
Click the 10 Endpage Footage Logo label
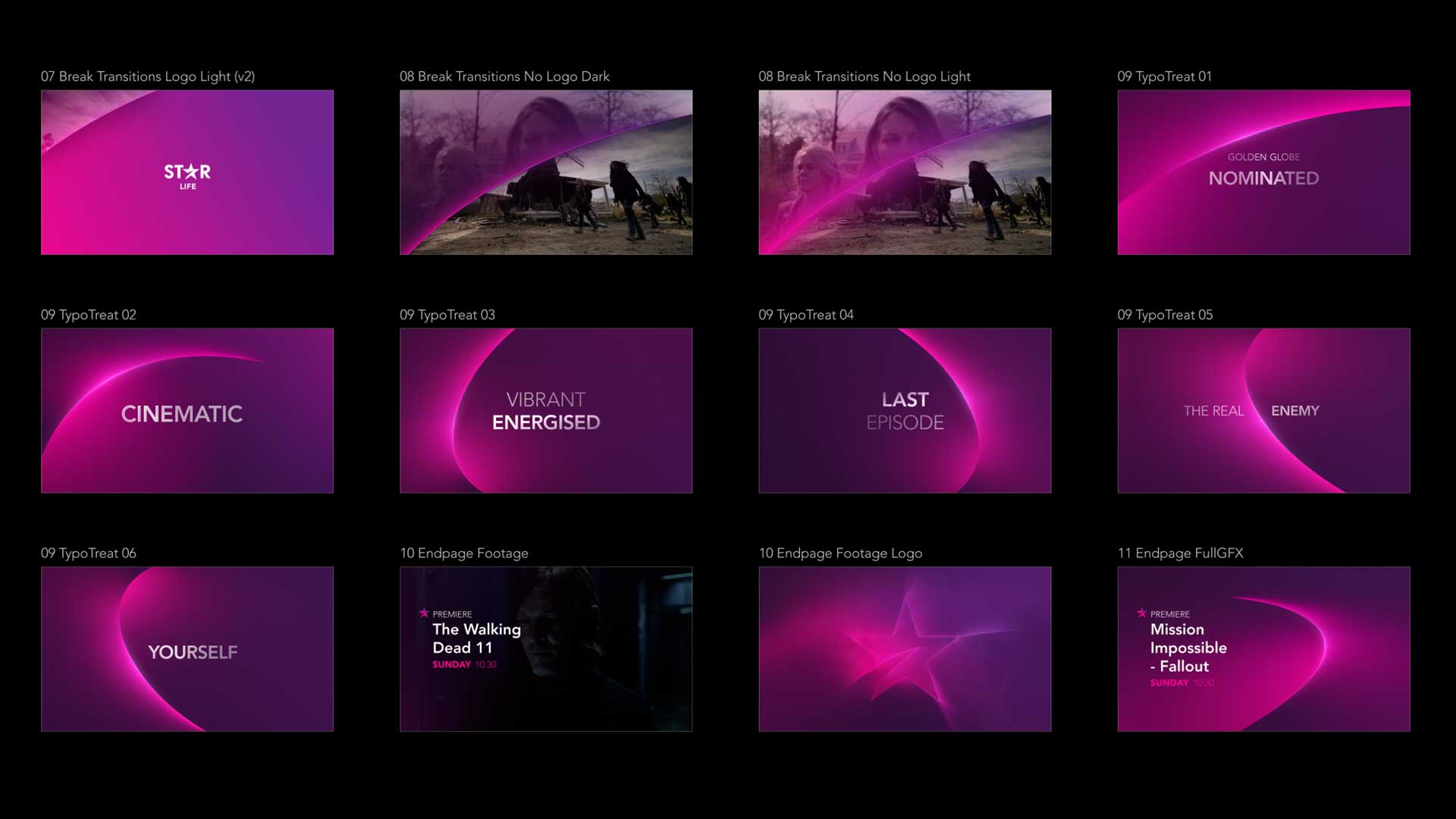[x=840, y=553]
